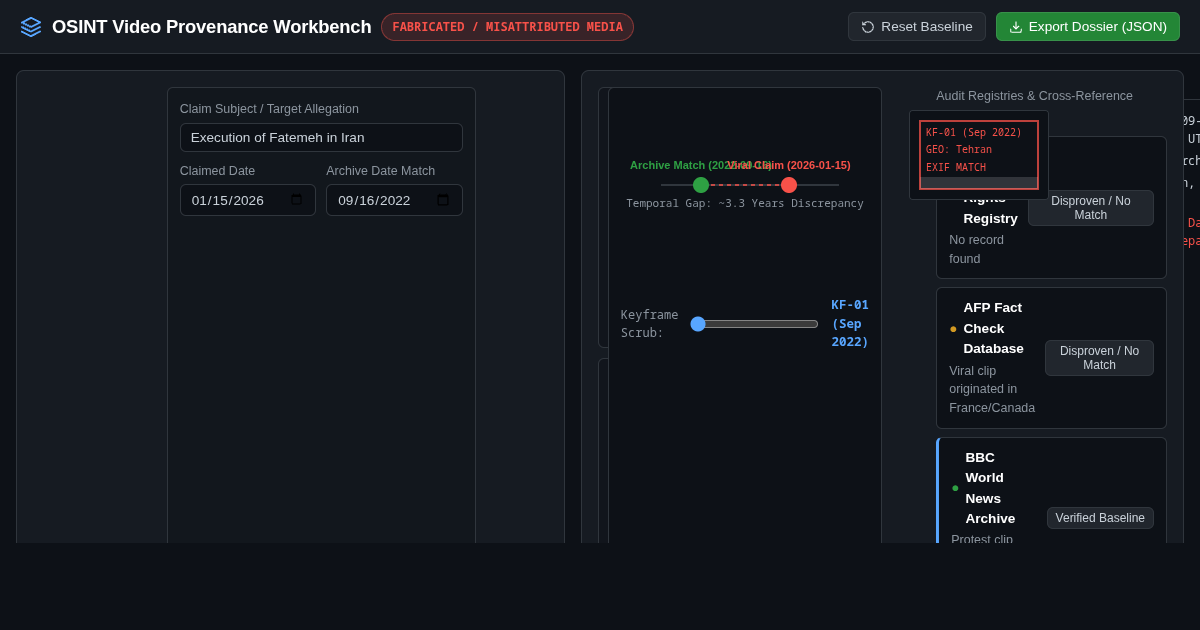Click the 'No record found' registry note
The width and height of the screenshot is (1200, 630).
click(x=977, y=249)
